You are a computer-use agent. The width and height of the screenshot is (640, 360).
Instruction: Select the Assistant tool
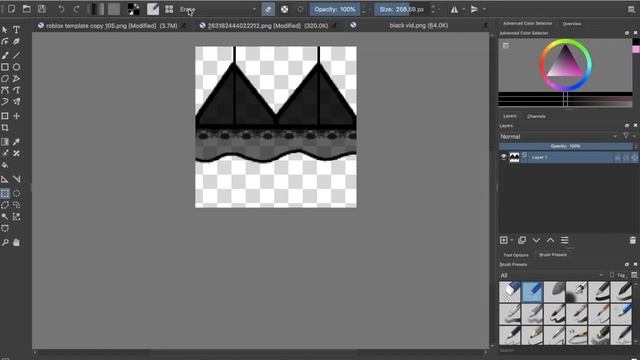pyautogui.click(x=5, y=179)
